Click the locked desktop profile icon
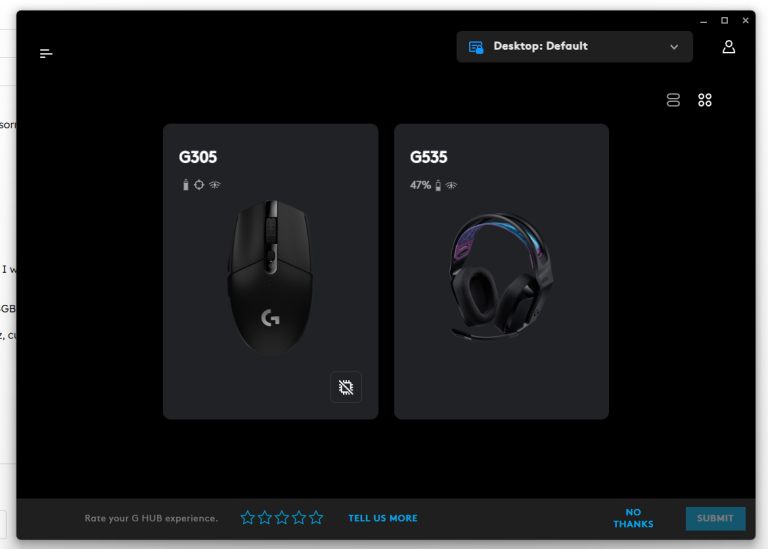Image resolution: width=768 pixels, height=549 pixels. click(x=476, y=47)
